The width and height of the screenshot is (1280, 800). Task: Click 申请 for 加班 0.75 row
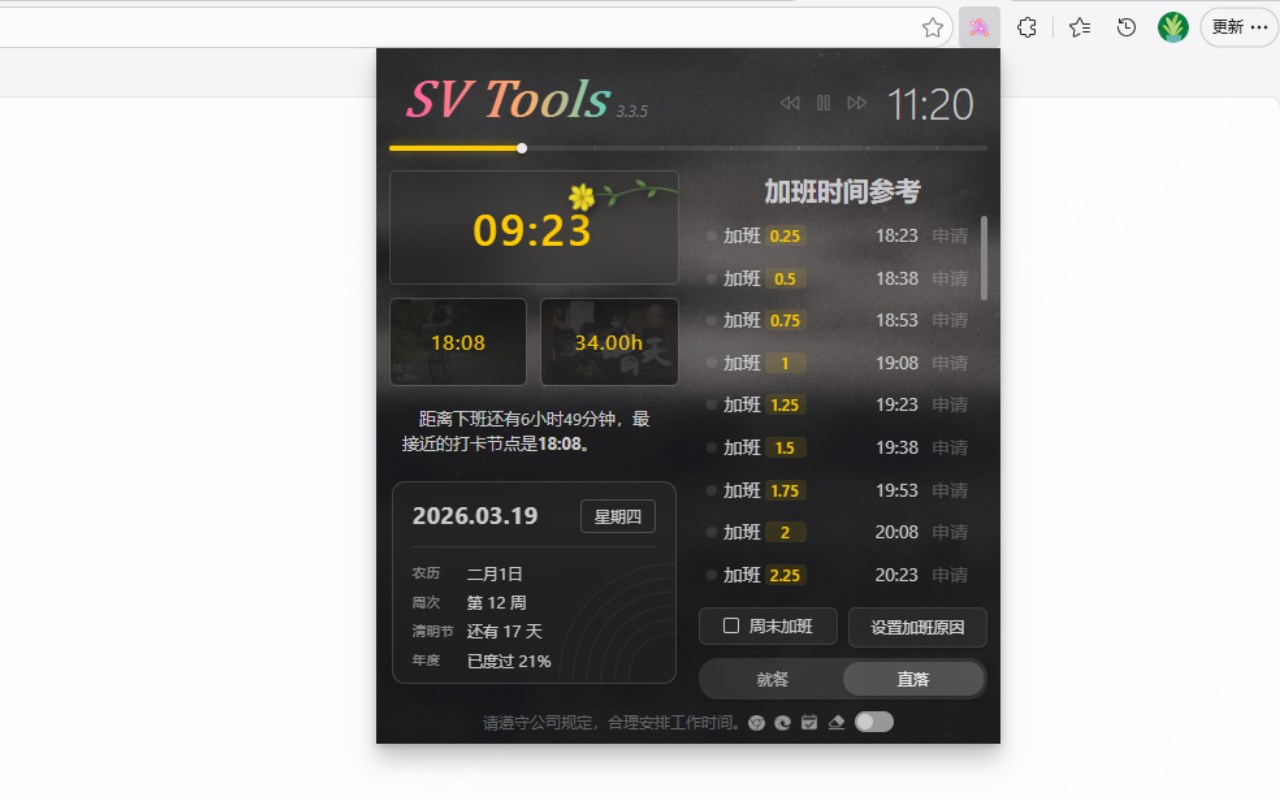(x=950, y=320)
